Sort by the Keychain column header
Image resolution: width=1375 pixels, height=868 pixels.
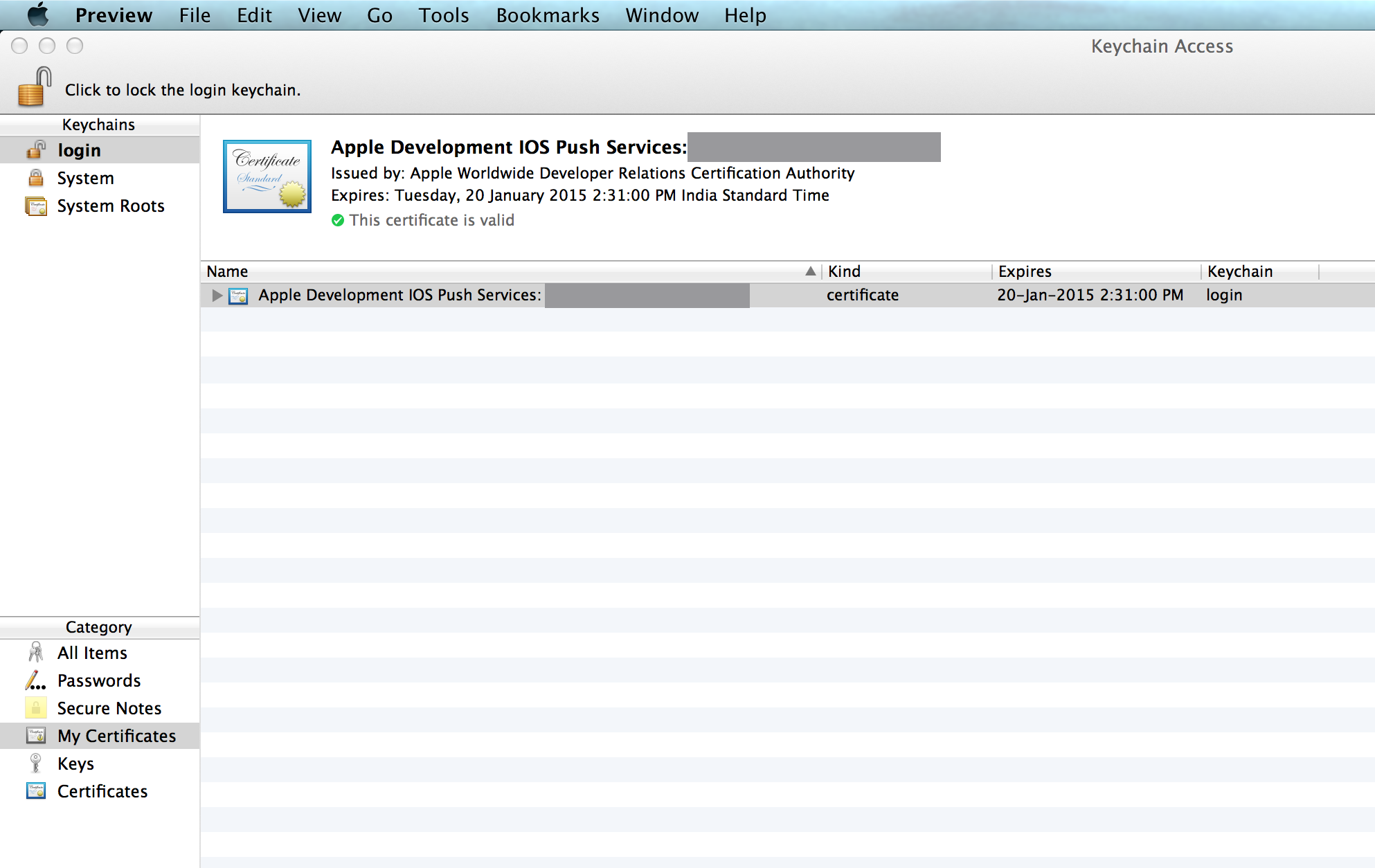tap(1260, 271)
